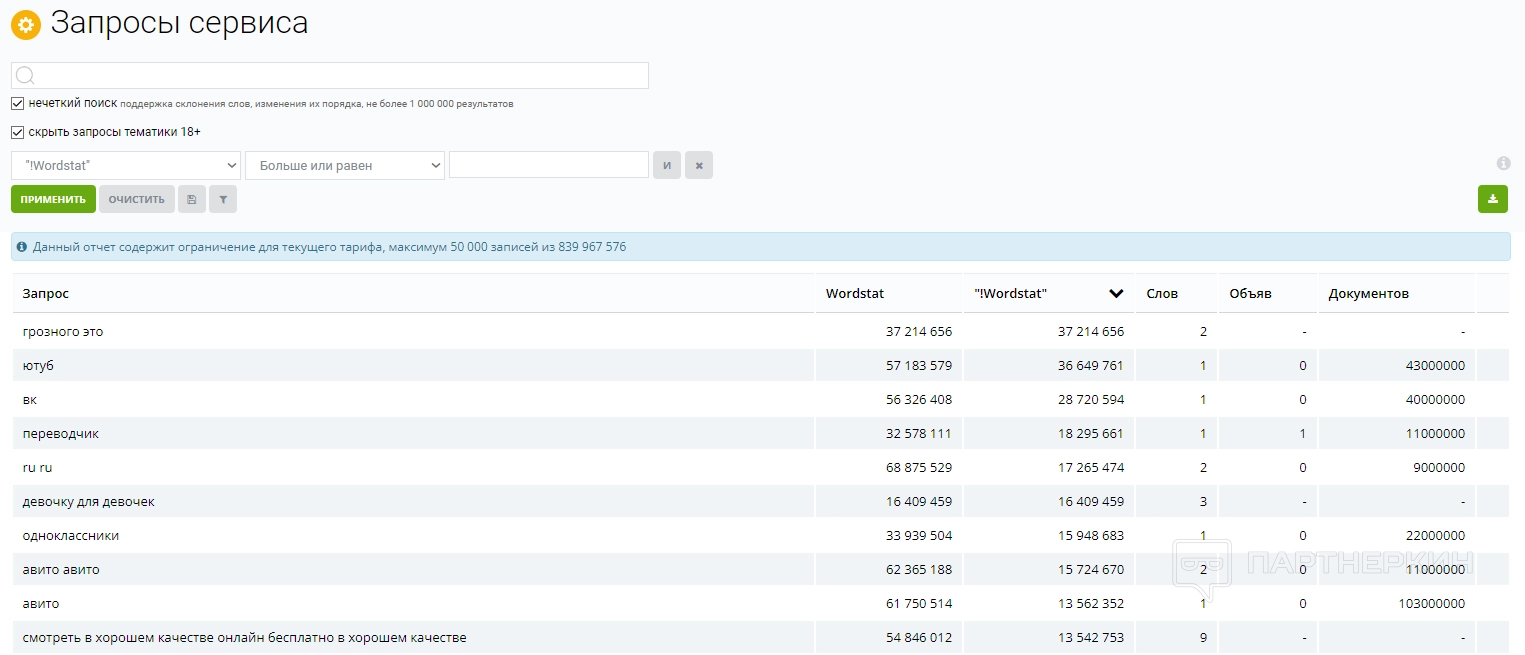Click the И operator button

tap(667, 165)
